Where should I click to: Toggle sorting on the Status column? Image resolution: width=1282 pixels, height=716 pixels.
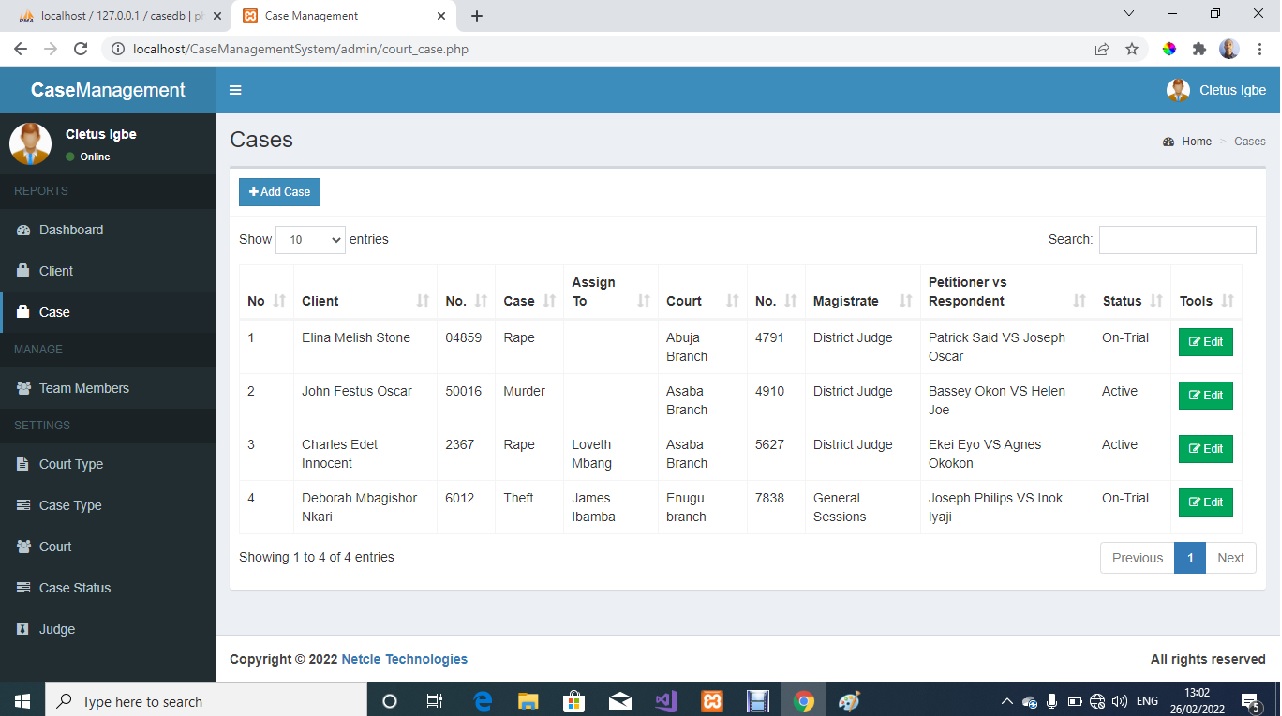point(1157,300)
